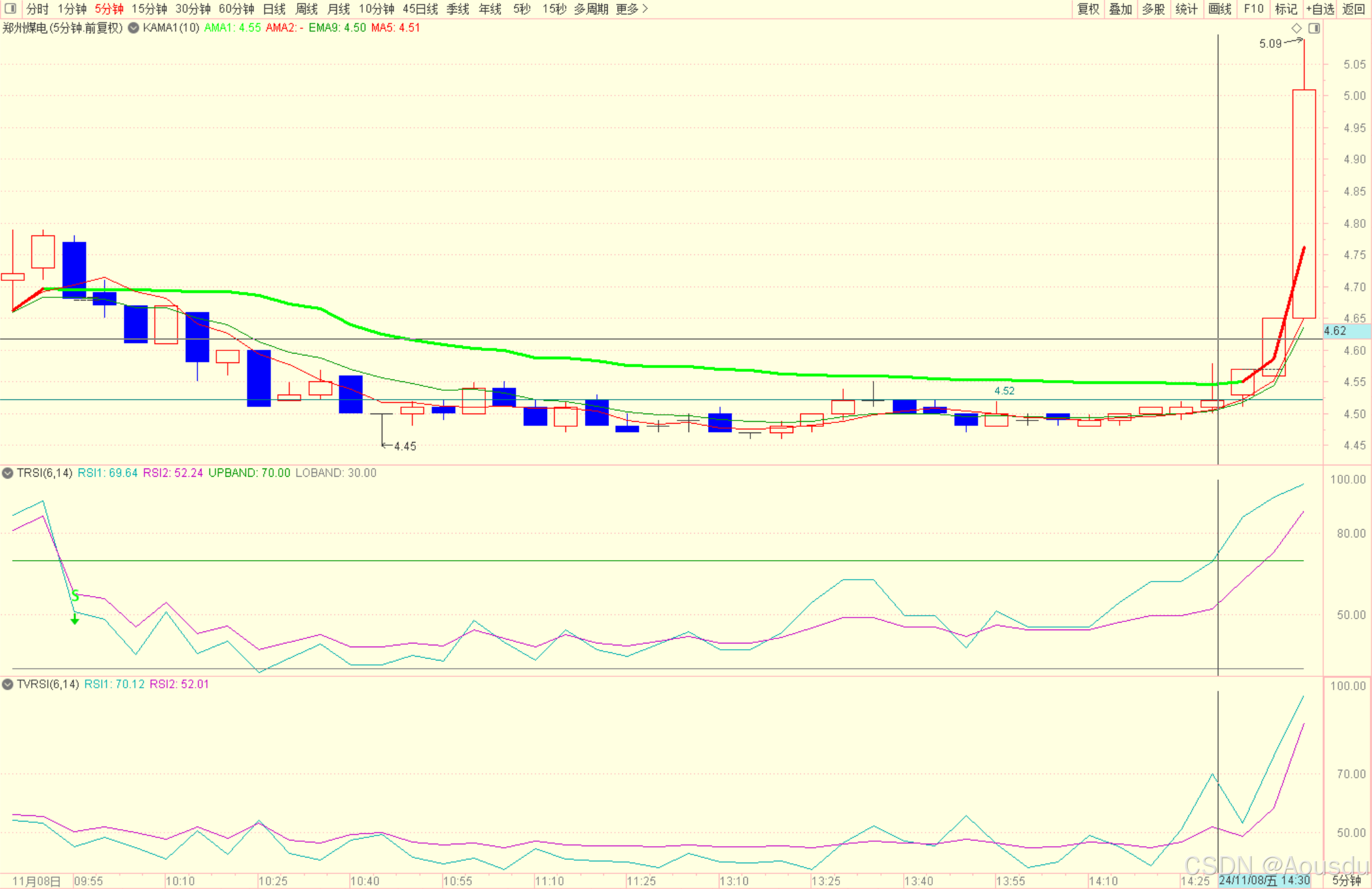
Task: Click the 叠加 overlay button
Action: tap(1120, 9)
